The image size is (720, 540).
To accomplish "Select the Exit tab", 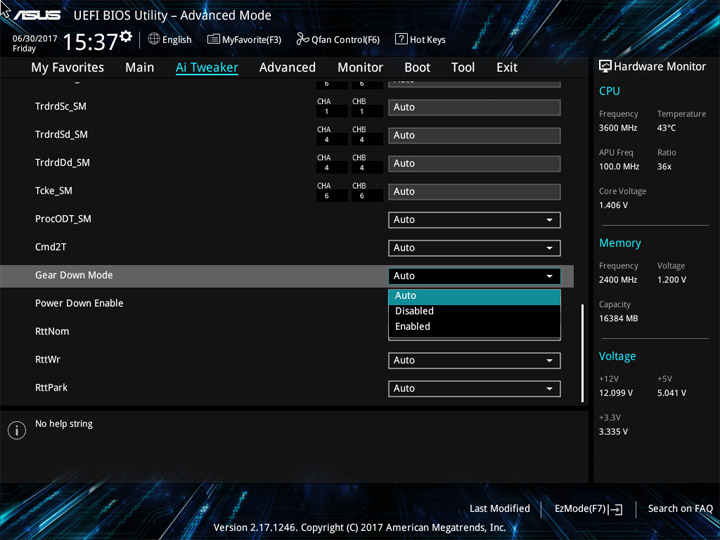I will tap(507, 68).
